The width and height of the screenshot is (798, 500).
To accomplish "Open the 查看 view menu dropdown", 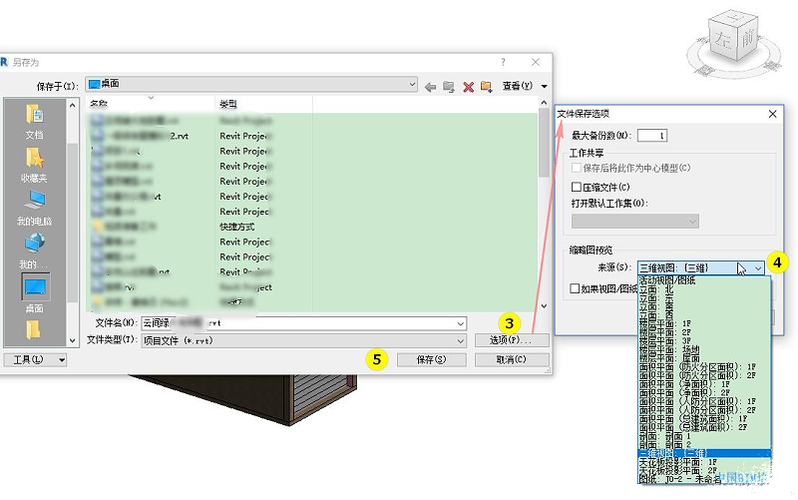I will tap(525, 86).
